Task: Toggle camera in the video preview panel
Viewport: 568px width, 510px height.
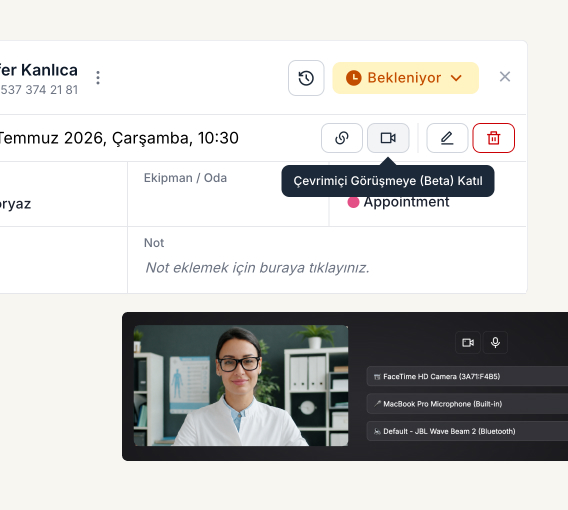Action: pyautogui.click(x=468, y=342)
